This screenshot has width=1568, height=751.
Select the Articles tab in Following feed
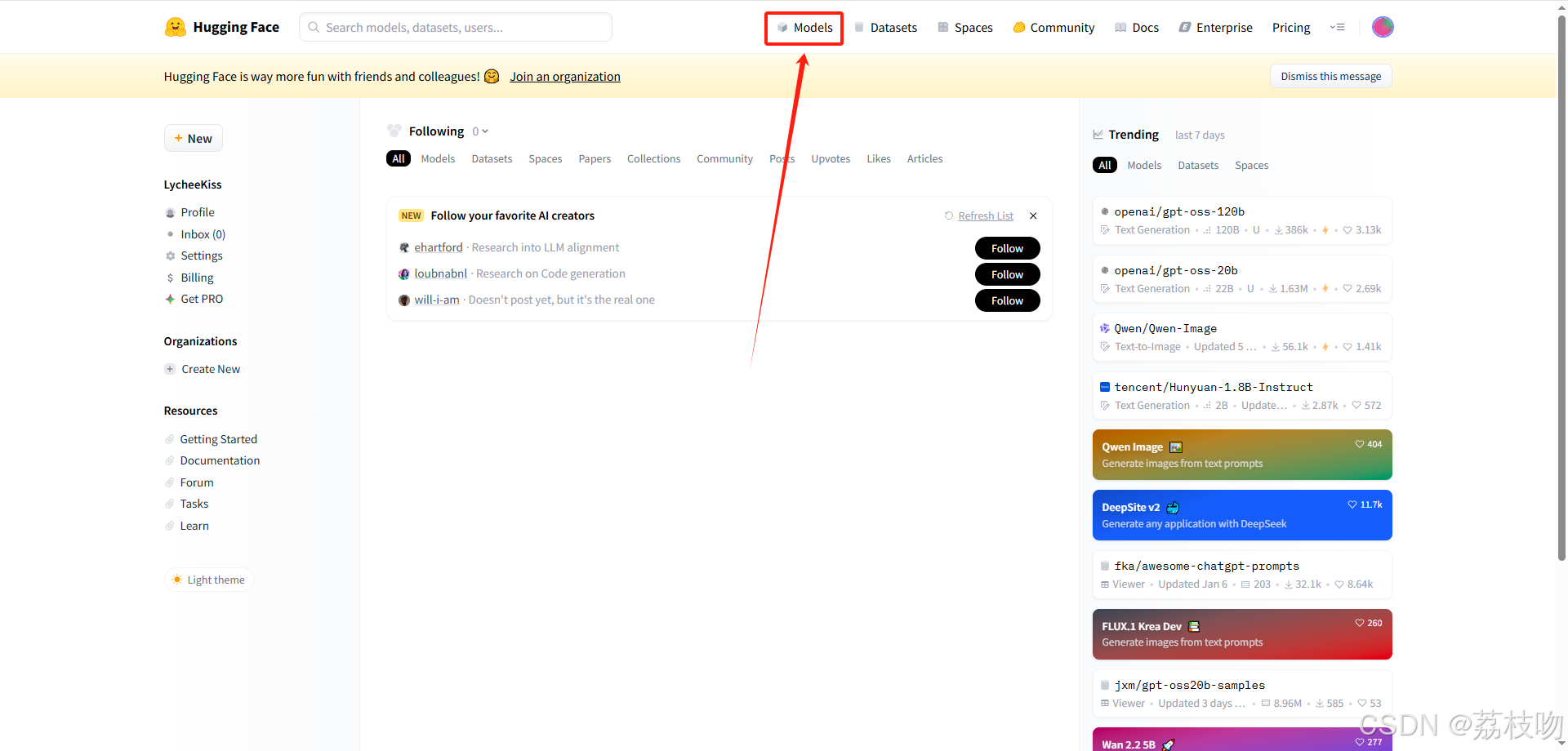click(924, 158)
